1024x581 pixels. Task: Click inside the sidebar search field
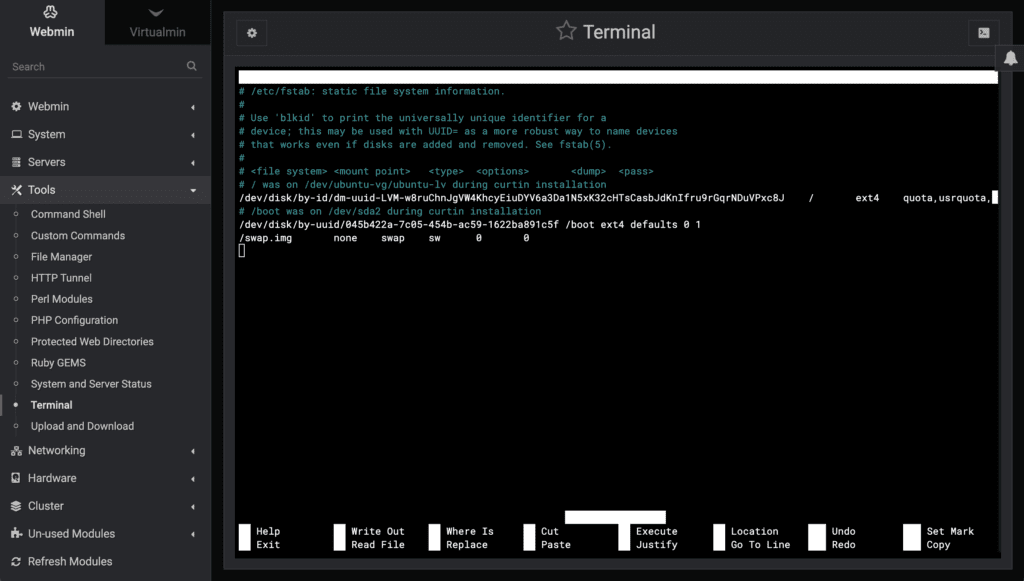click(90, 66)
